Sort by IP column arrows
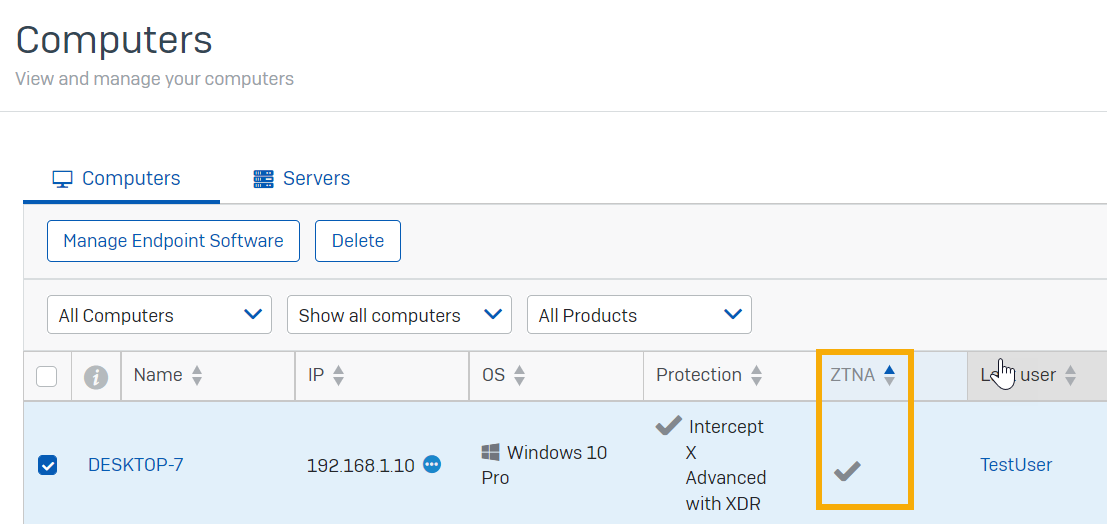 coord(338,376)
